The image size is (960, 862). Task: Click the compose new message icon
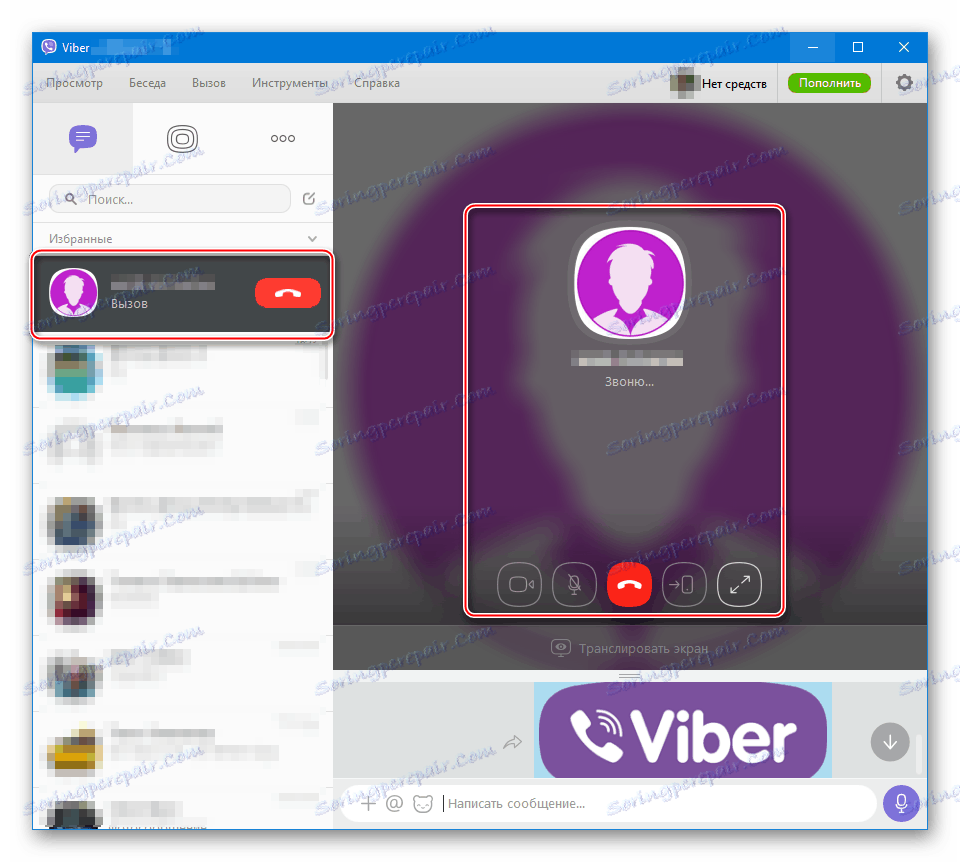click(x=309, y=198)
